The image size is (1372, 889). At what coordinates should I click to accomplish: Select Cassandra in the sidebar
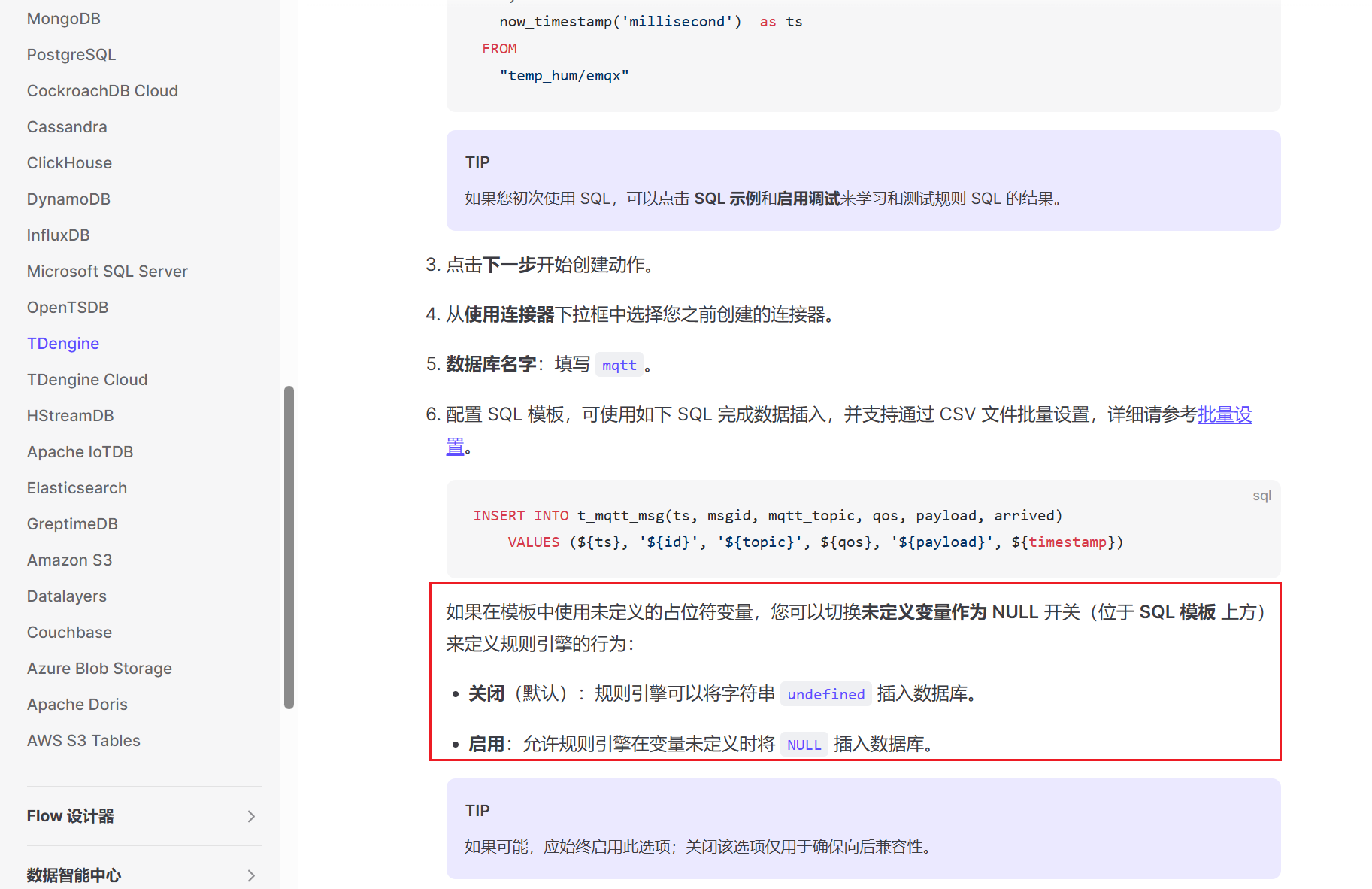[x=67, y=127]
